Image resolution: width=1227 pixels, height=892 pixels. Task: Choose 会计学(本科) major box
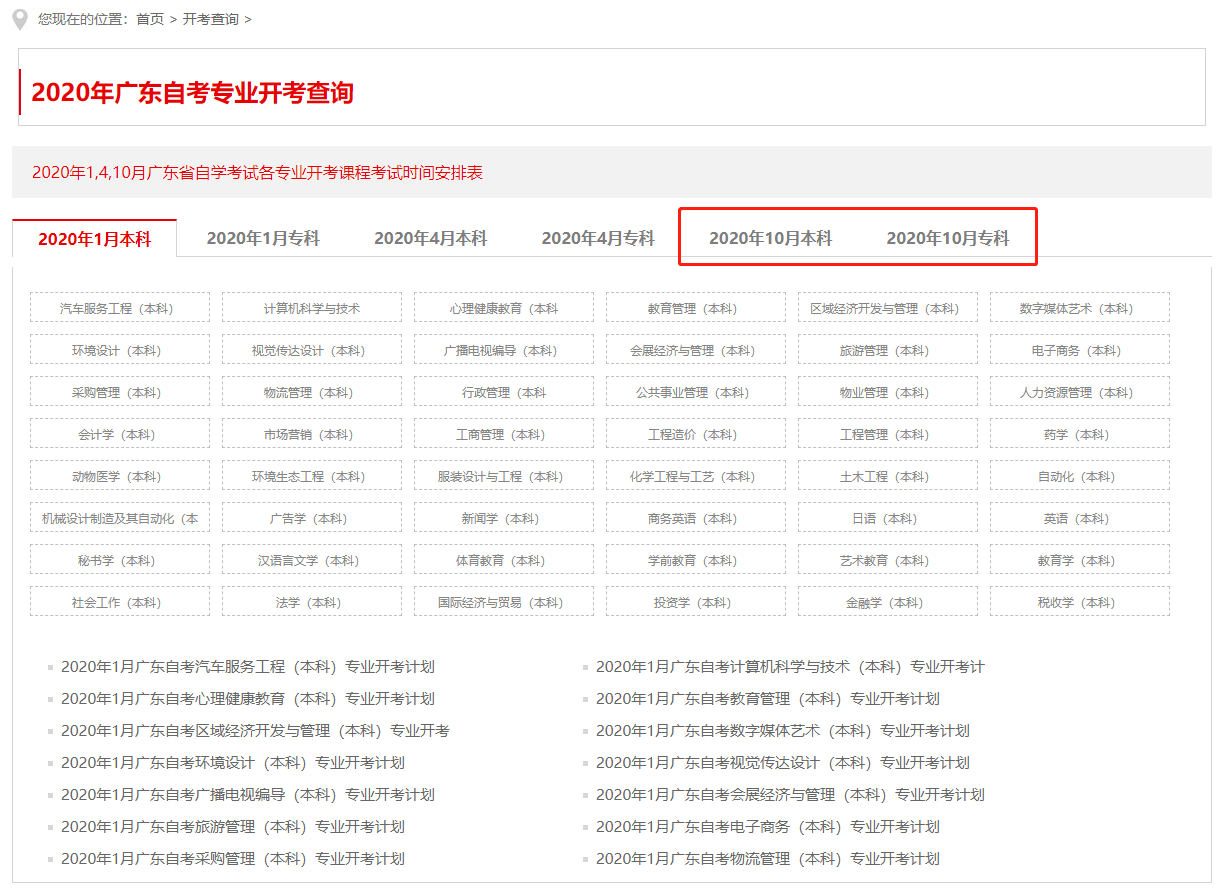pos(120,434)
